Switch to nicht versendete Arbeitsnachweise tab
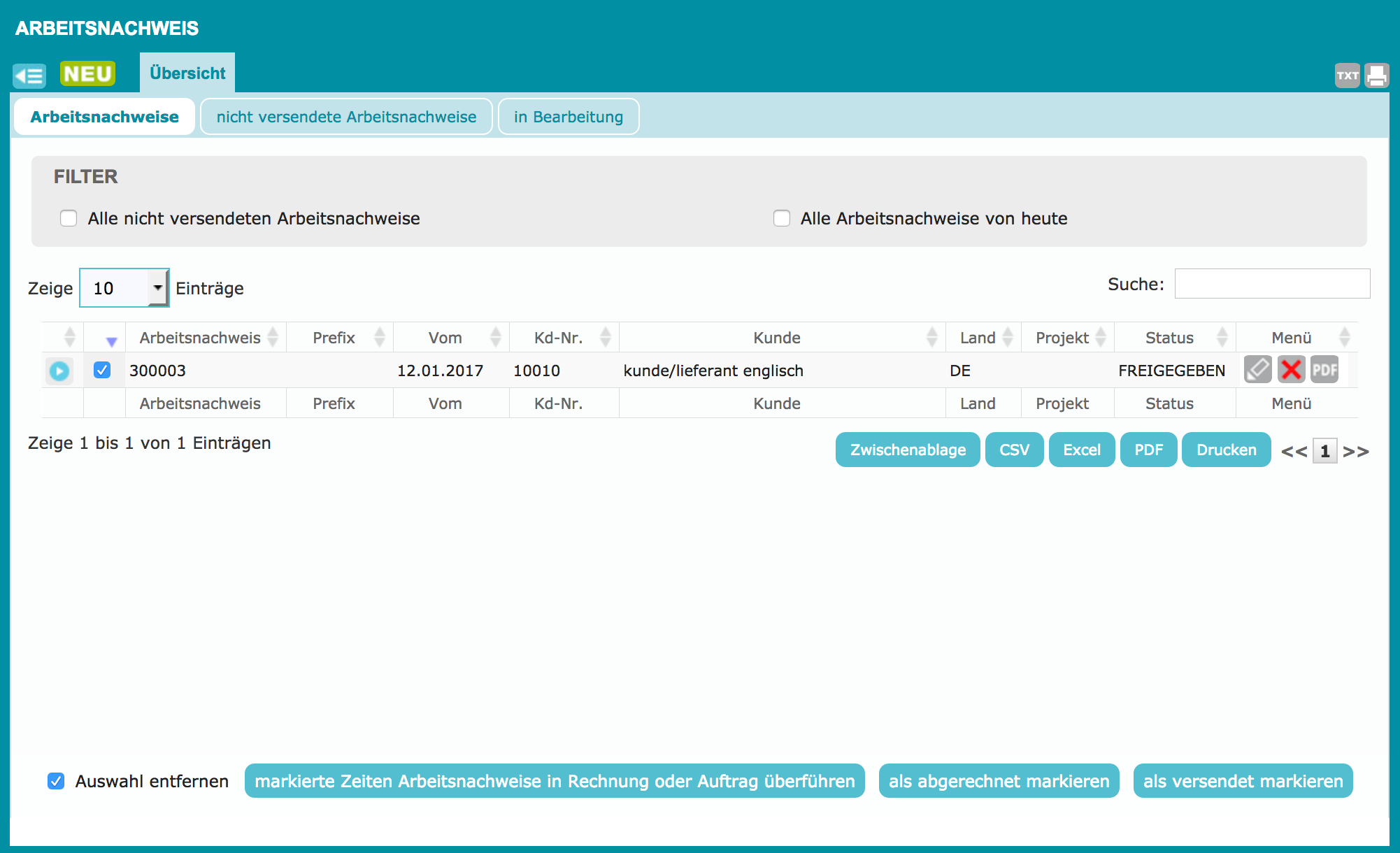 pos(346,117)
